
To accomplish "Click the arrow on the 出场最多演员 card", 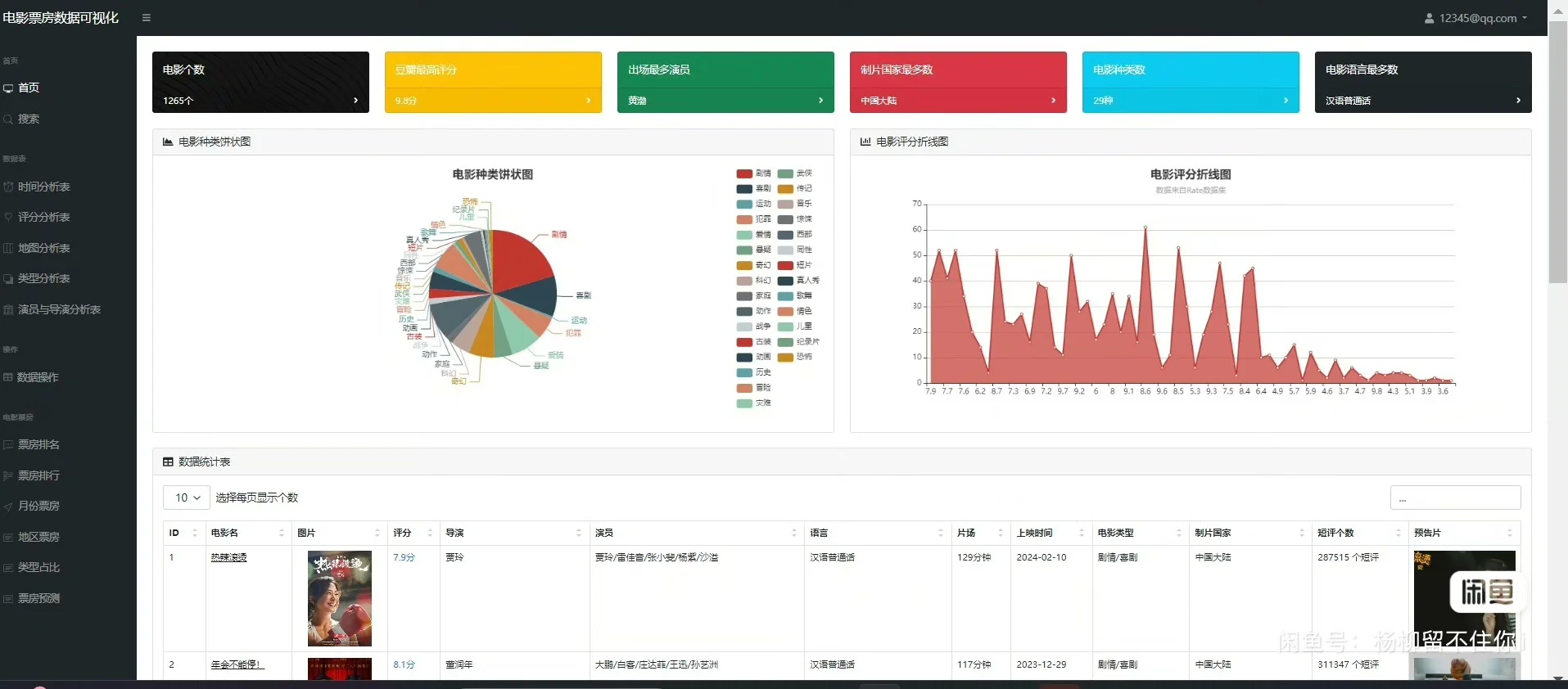I will (x=820, y=101).
